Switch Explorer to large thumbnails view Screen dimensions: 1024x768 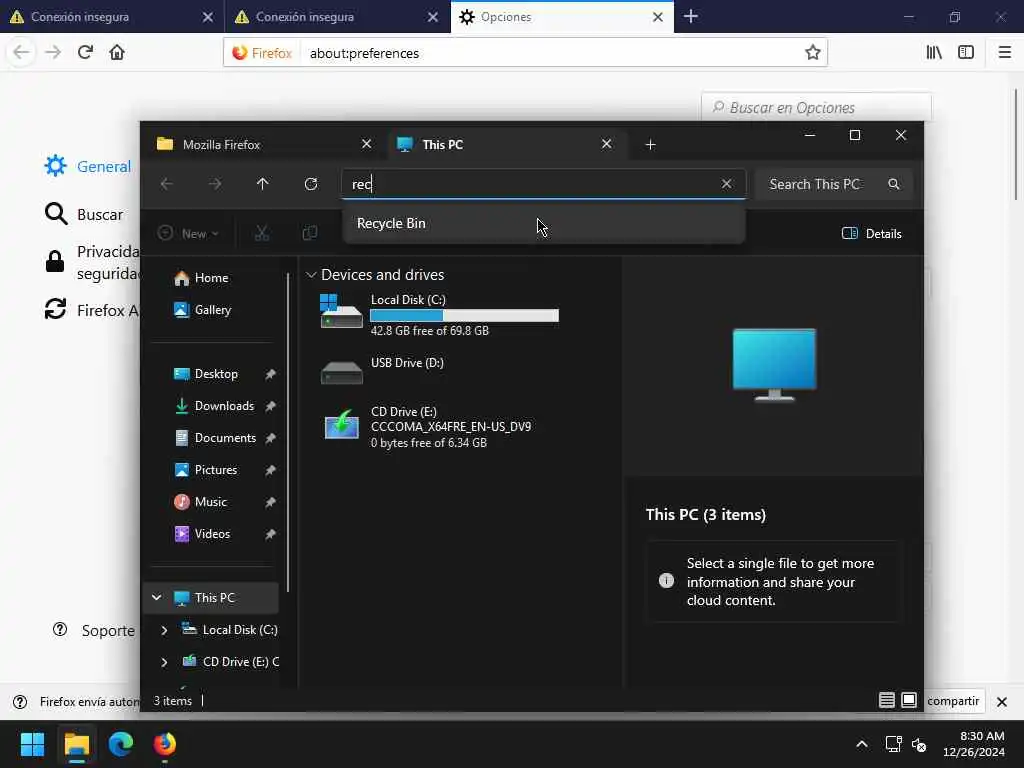[x=909, y=700]
